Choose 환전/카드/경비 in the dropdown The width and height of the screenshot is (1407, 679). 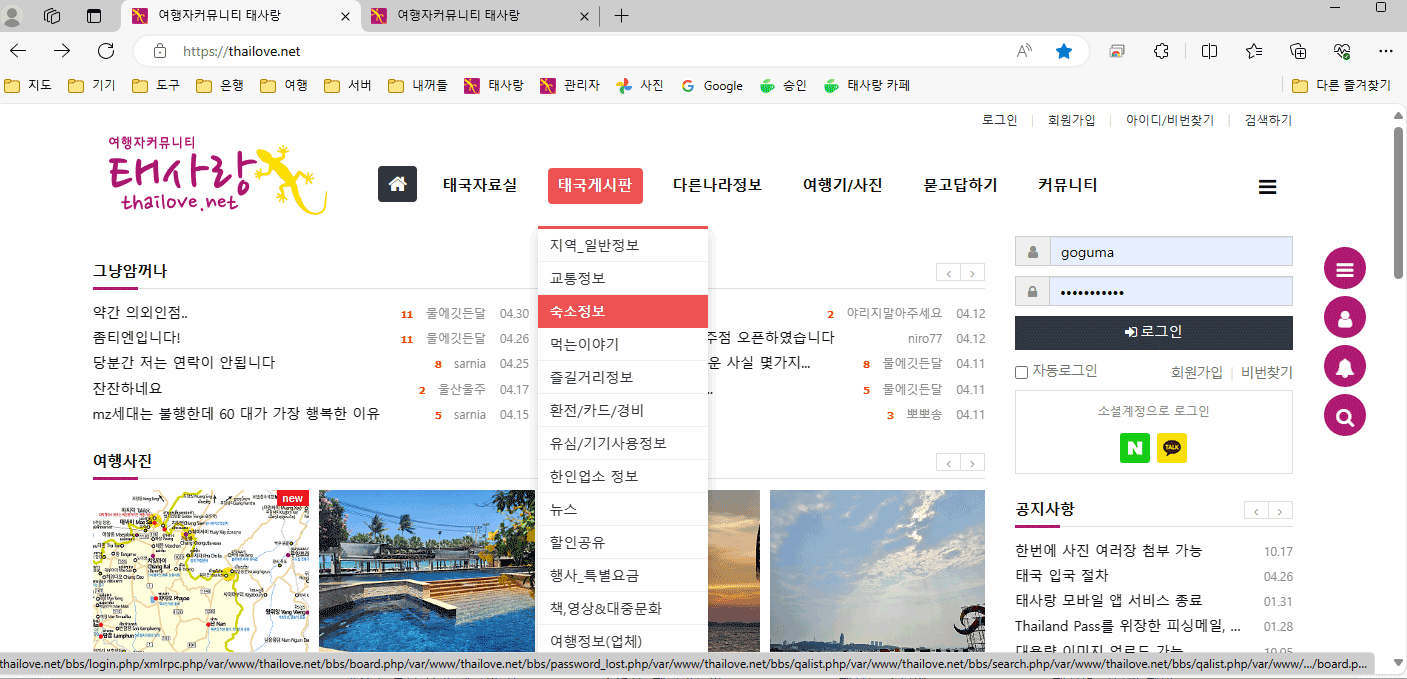[621, 410]
